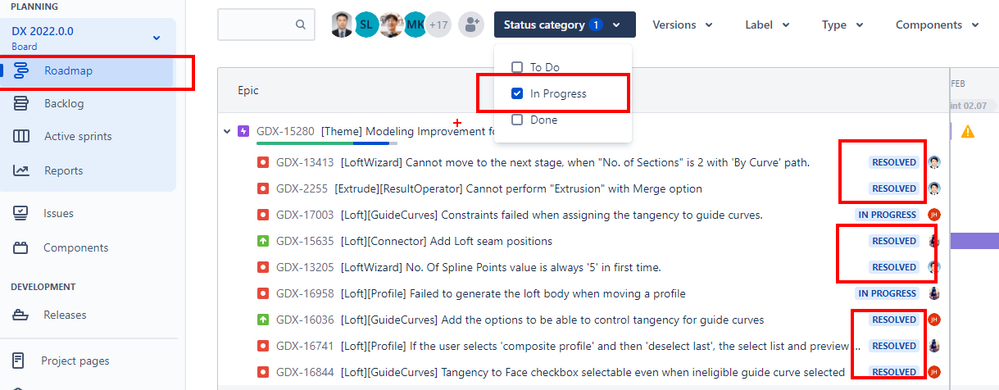
Task: Click the warning triangle icon
Action: click(x=968, y=132)
